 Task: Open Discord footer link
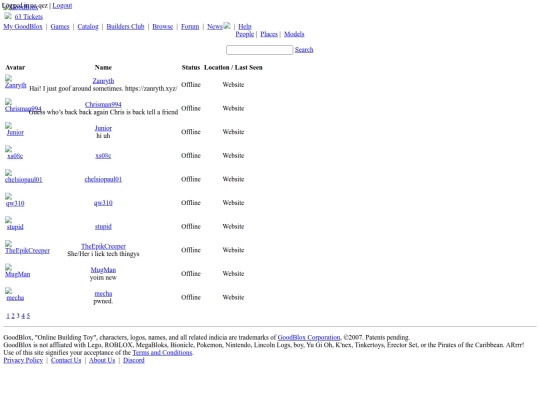[x=134, y=360]
